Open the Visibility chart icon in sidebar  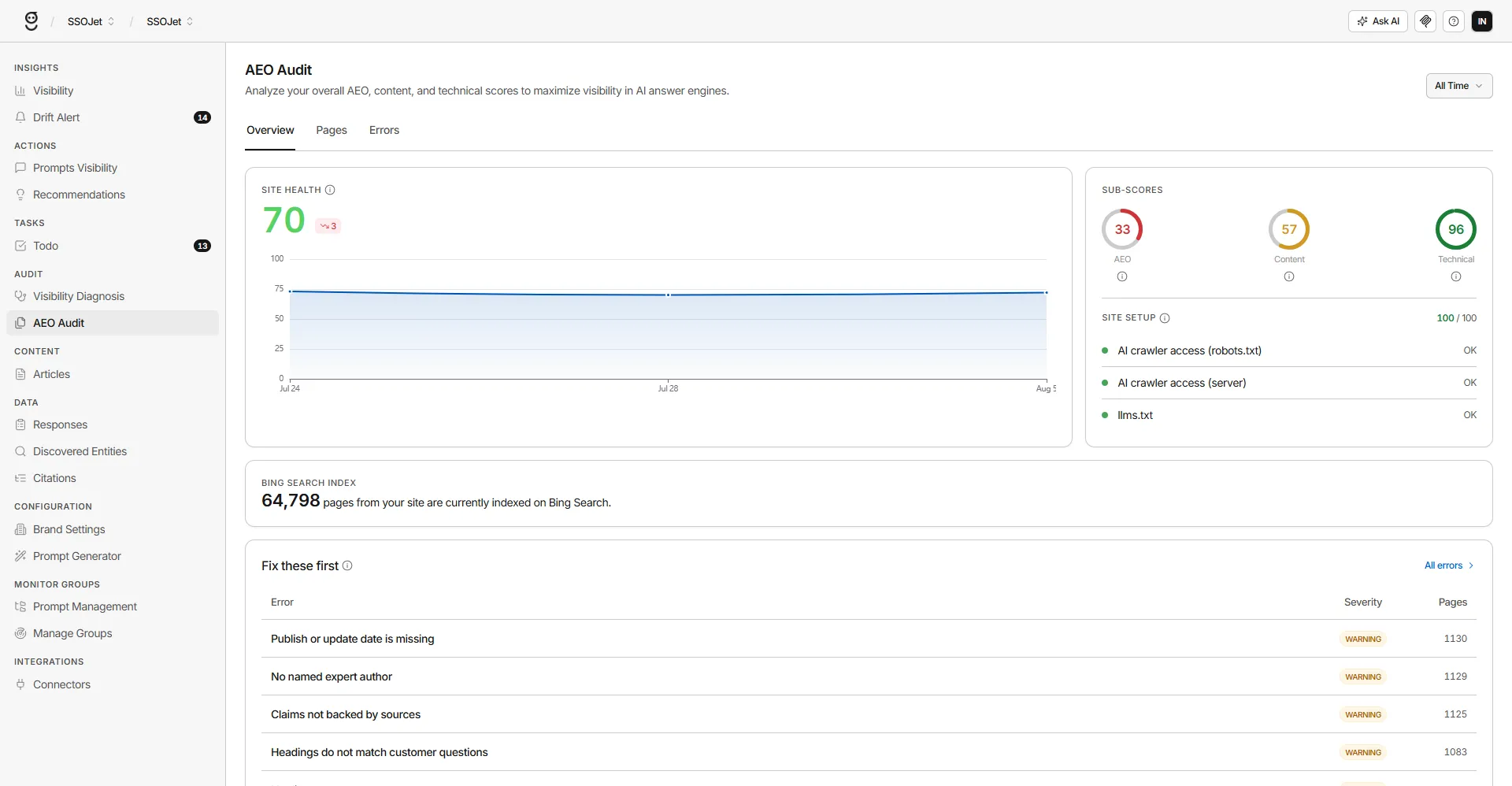pos(20,91)
